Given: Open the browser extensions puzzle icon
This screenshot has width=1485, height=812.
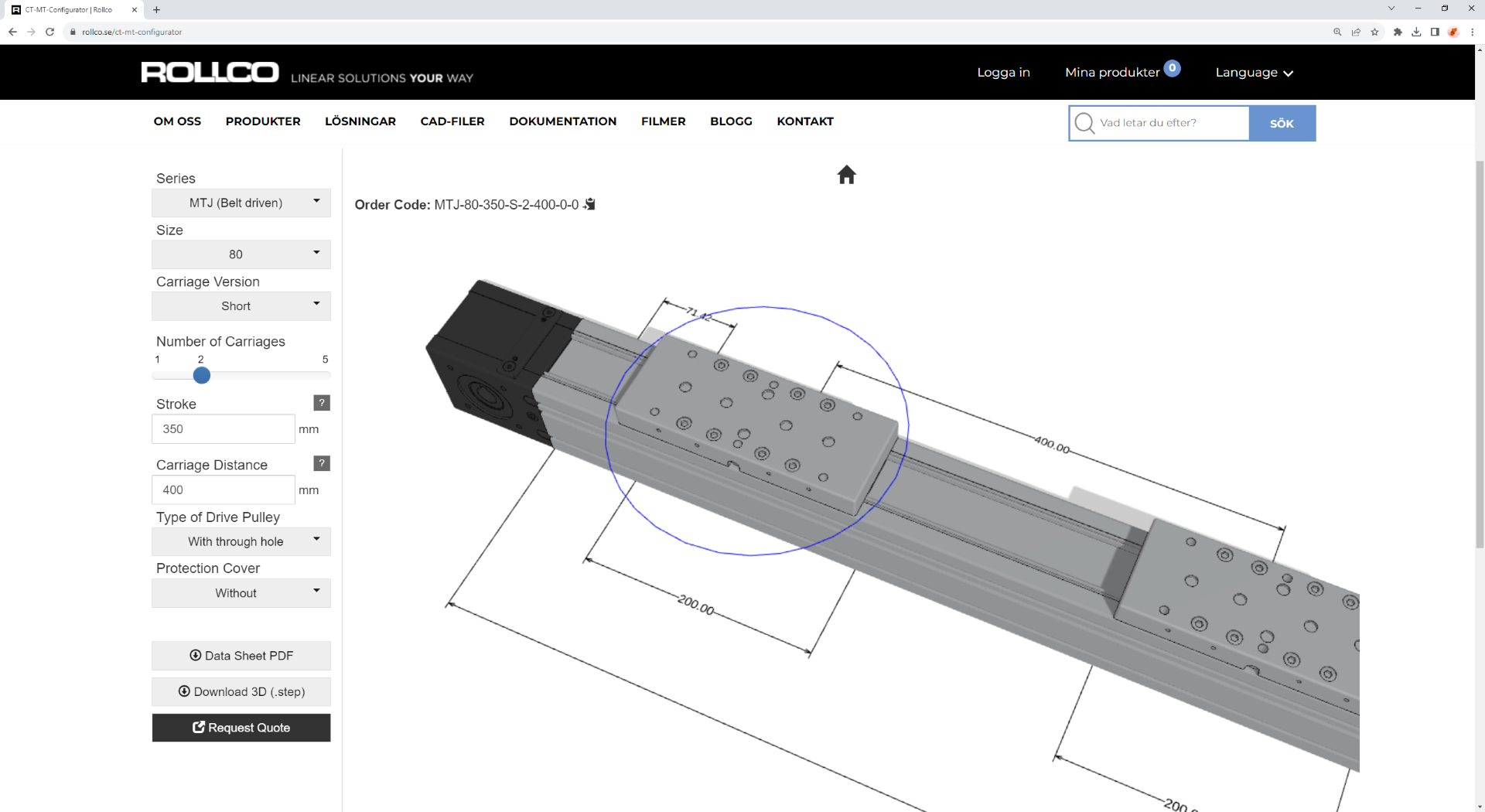Looking at the screenshot, I should point(1398,32).
